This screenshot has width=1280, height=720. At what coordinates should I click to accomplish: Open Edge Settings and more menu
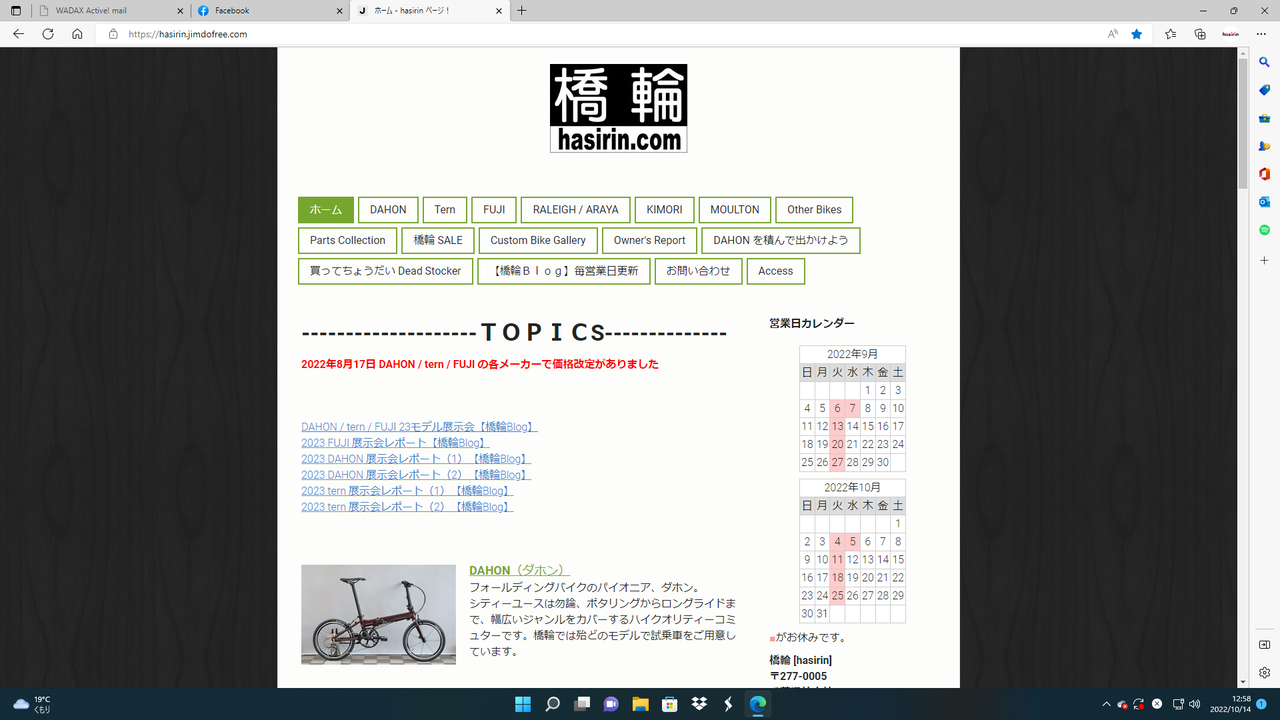click(1261, 33)
